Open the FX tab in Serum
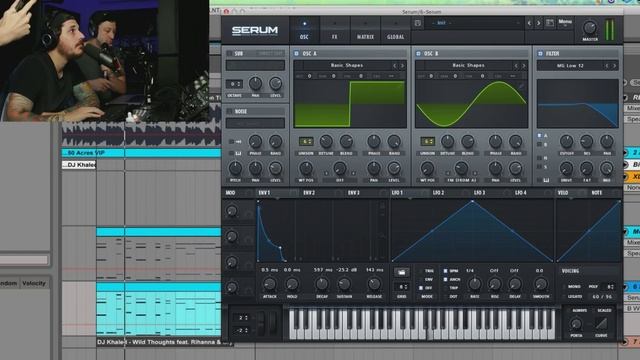The height and width of the screenshot is (360, 640). click(x=335, y=30)
